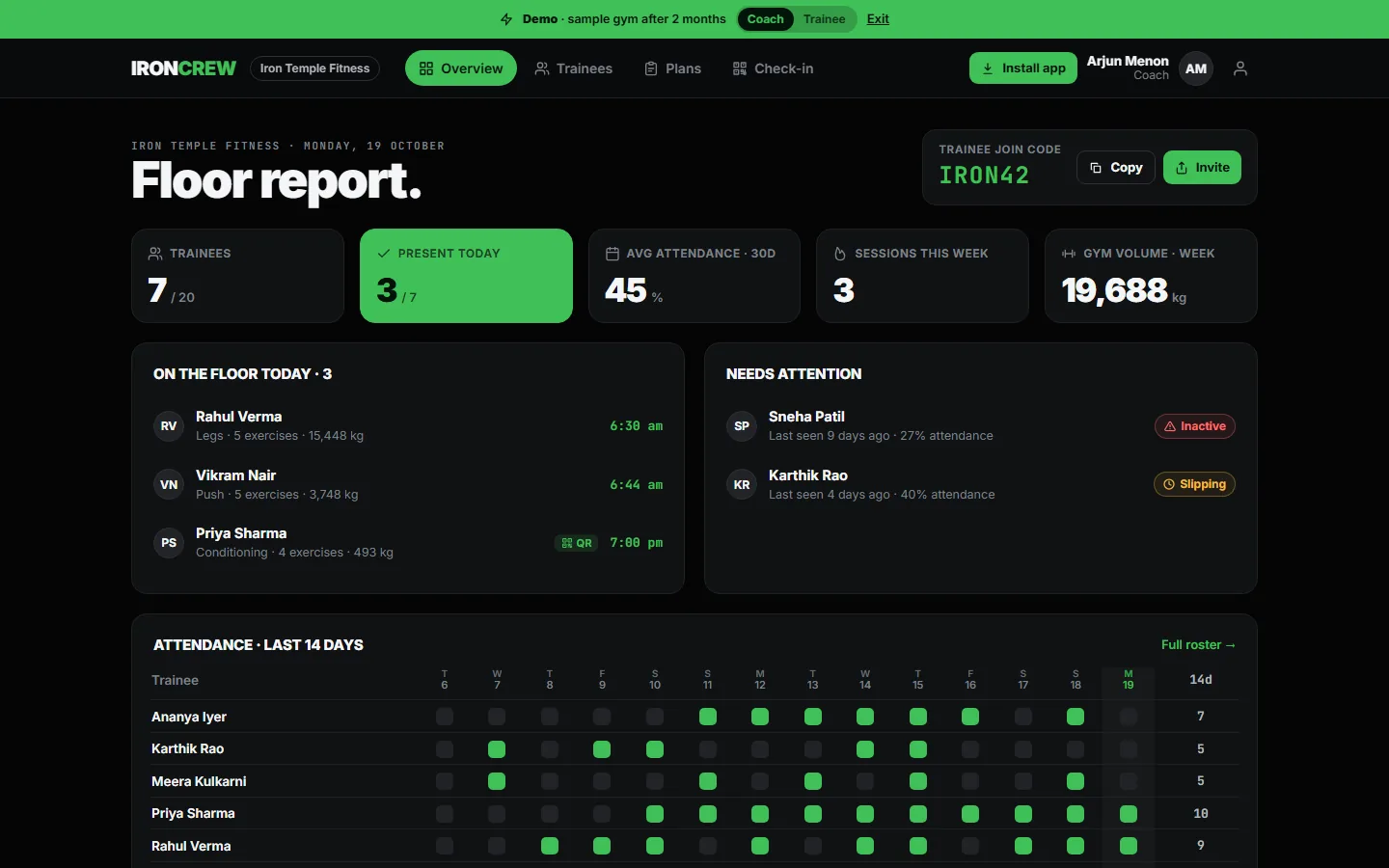
Task: Click Ananya Iyer's name in the attendance table
Action: pos(189,717)
